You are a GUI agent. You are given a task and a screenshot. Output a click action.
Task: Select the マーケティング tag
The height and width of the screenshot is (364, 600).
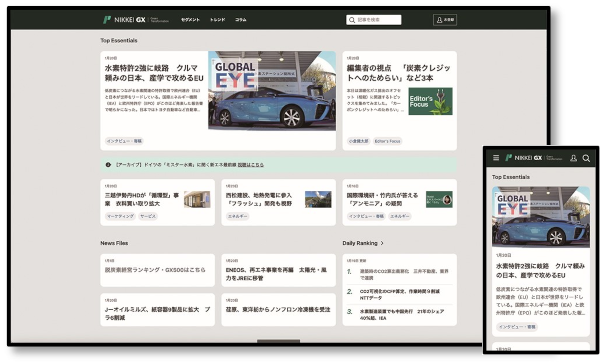coord(121,216)
